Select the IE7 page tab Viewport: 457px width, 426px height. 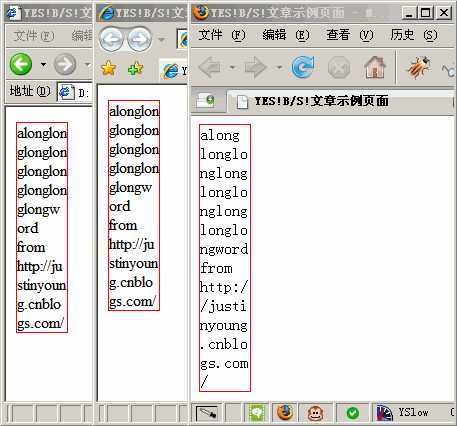[x=174, y=71]
